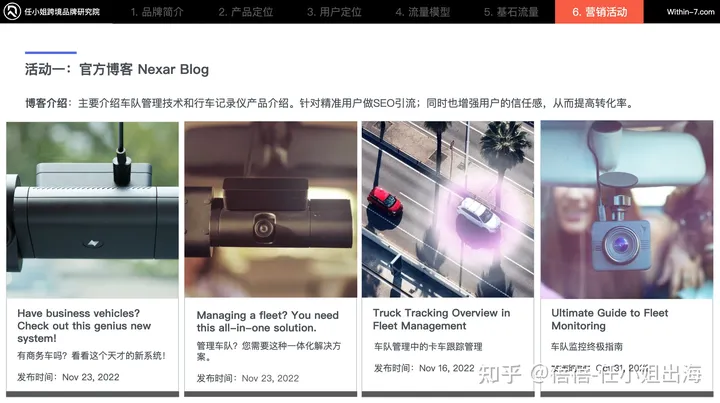
Task: Open the all-in-one dashcam image
Action: coord(270,209)
